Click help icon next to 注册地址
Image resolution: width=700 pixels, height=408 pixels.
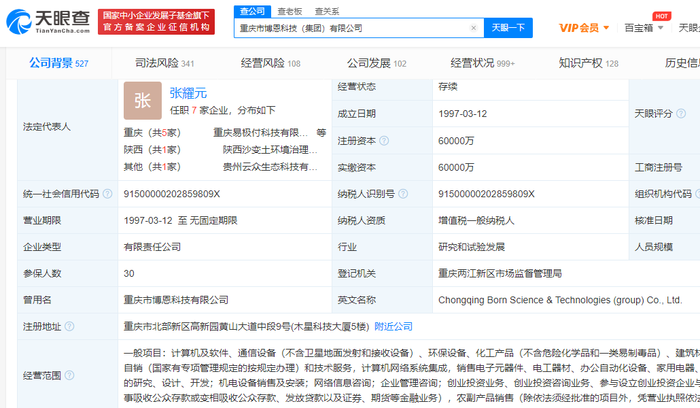(x=69, y=326)
